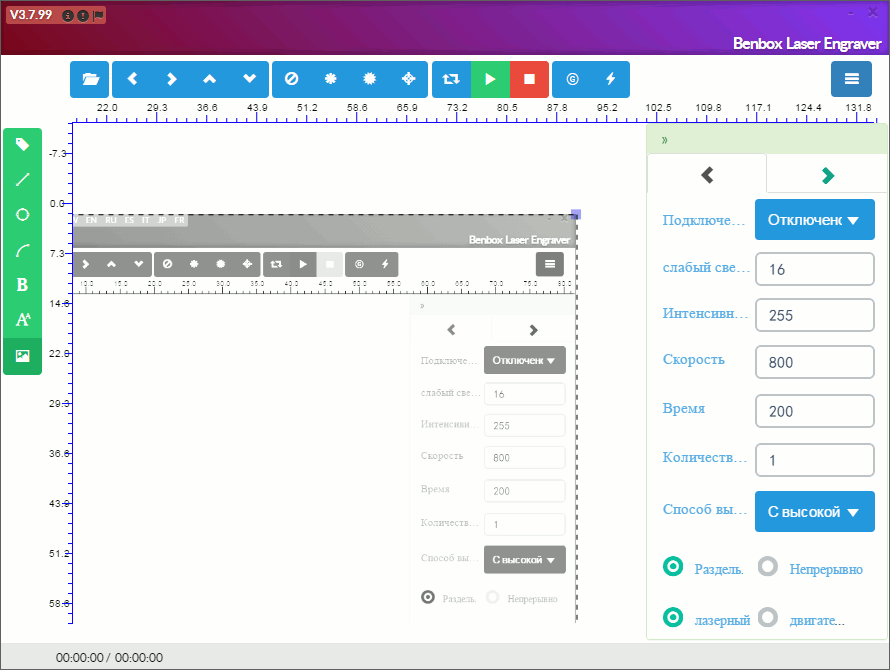Image resolution: width=890 pixels, height=670 pixels.
Task: Minimize the Benbox window
Action: [x=851, y=12]
